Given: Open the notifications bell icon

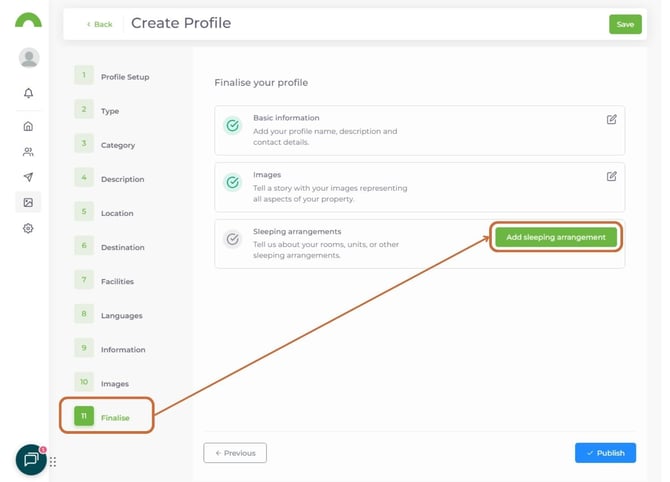Looking at the screenshot, I should pos(28,93).
